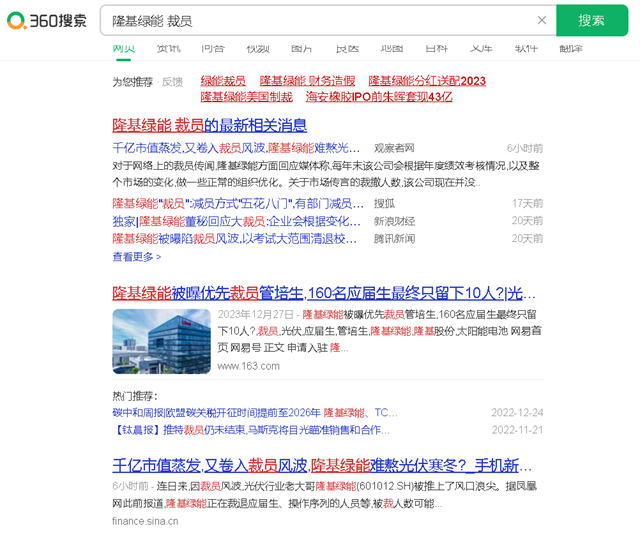
Task: Open the 翻译 tab
Action: pyautogui.click(x=571, y=49)
